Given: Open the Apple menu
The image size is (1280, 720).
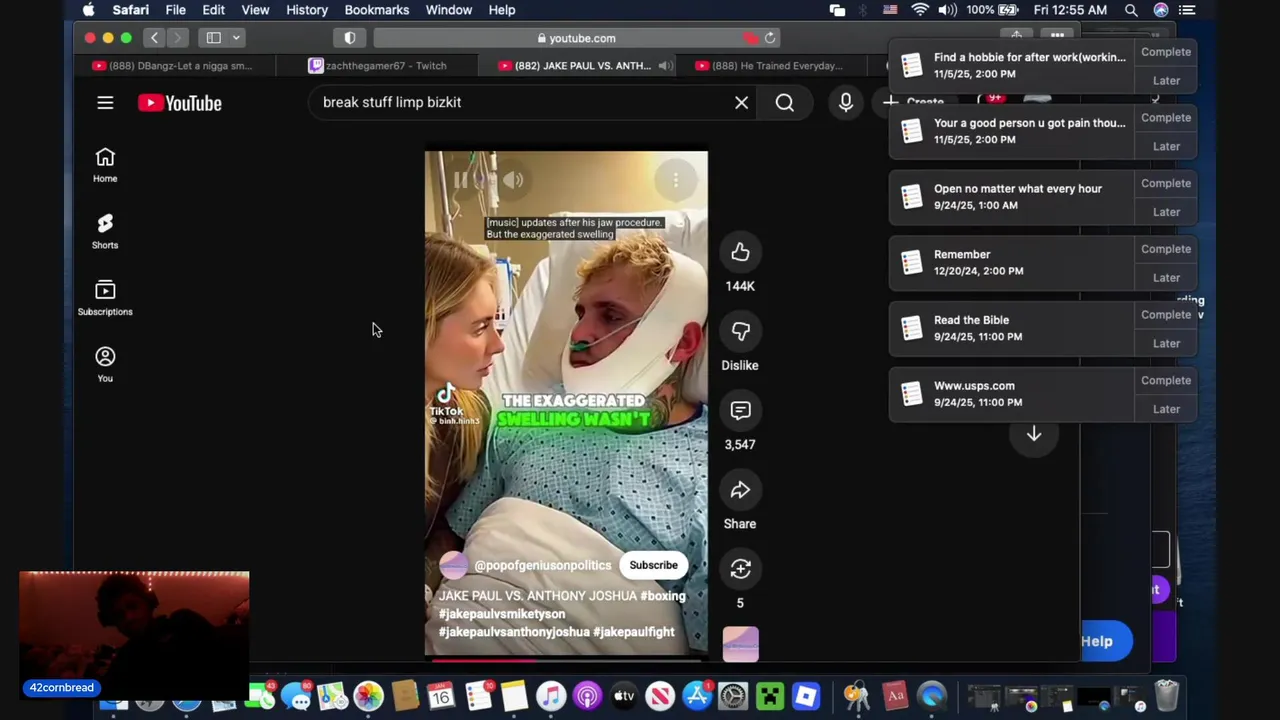Looking at the screenshot, I should coord(89,10).
